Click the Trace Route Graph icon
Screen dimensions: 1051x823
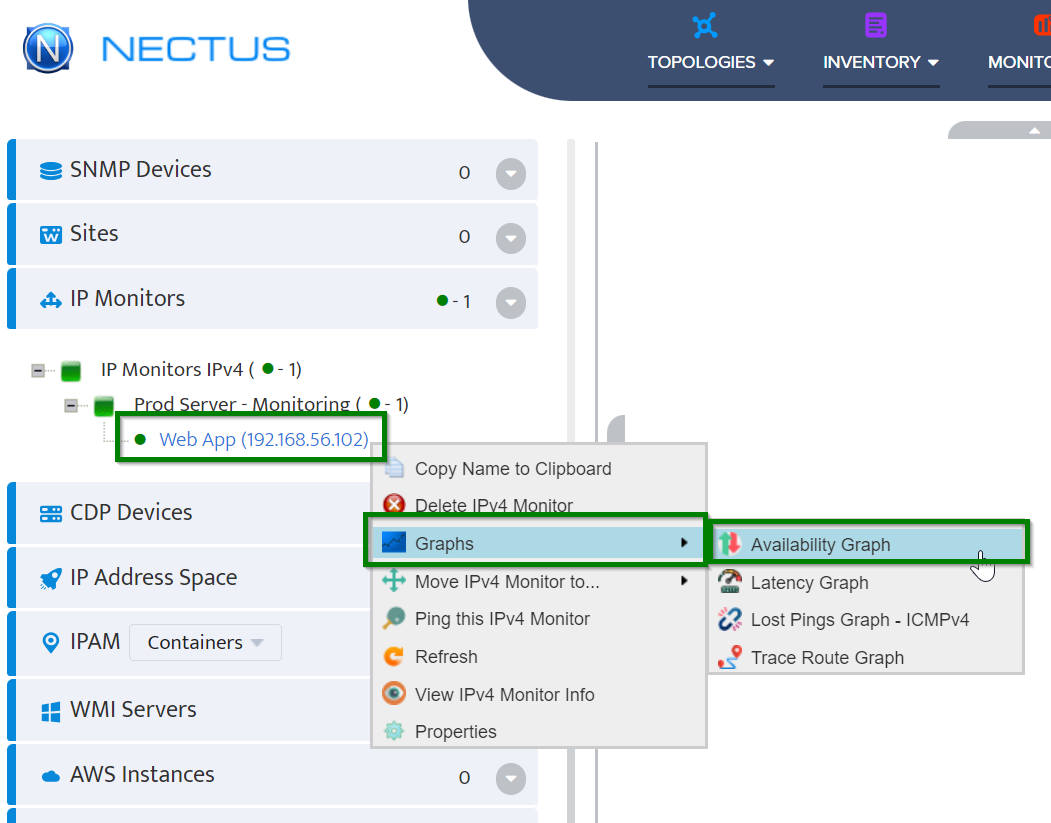pos(729,657)
